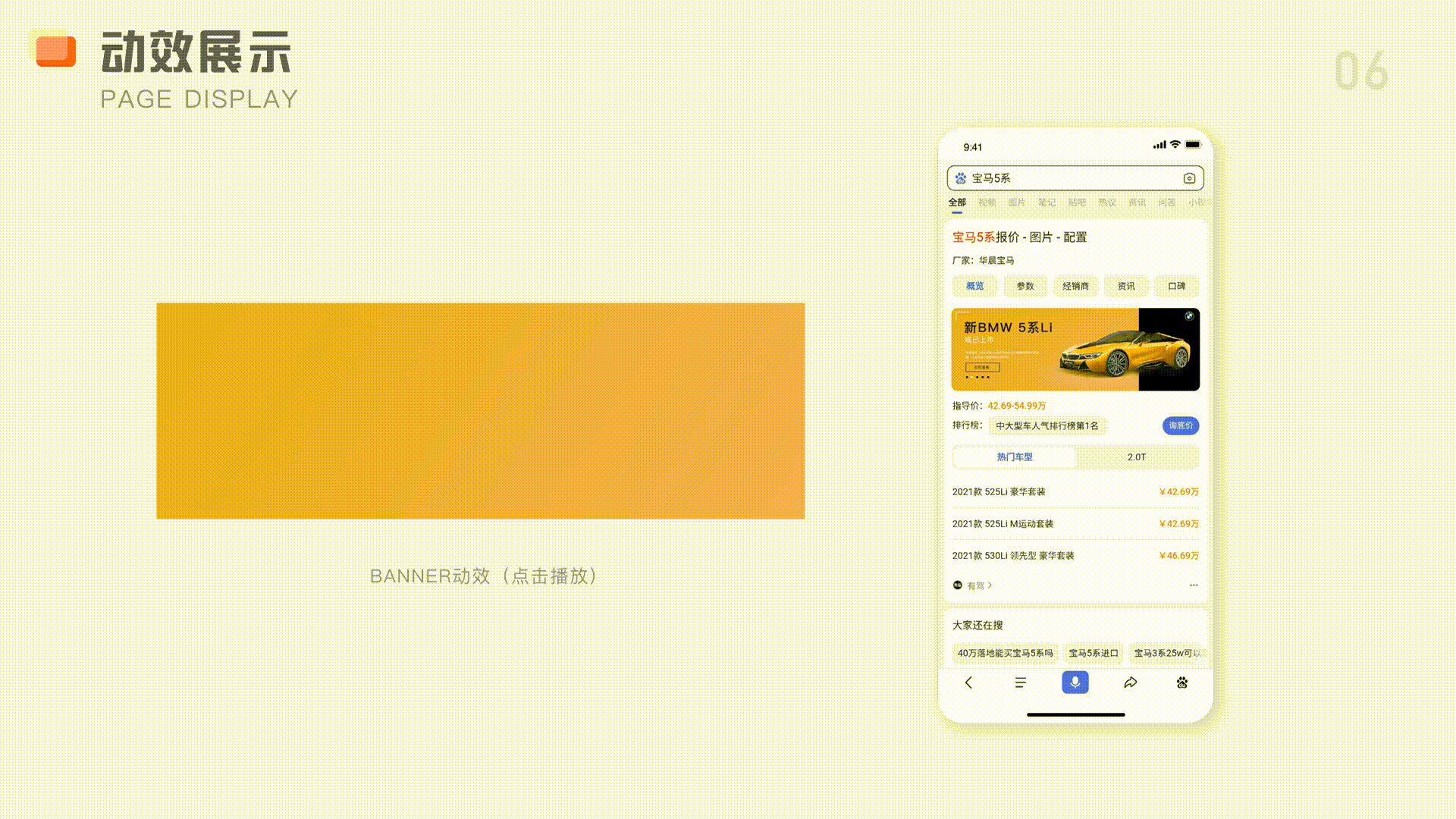The height and width of the screenshot is (819, 1456).
Task: Open the 2021款 525Li M运动套装 row
Action: click(1075, 524)
